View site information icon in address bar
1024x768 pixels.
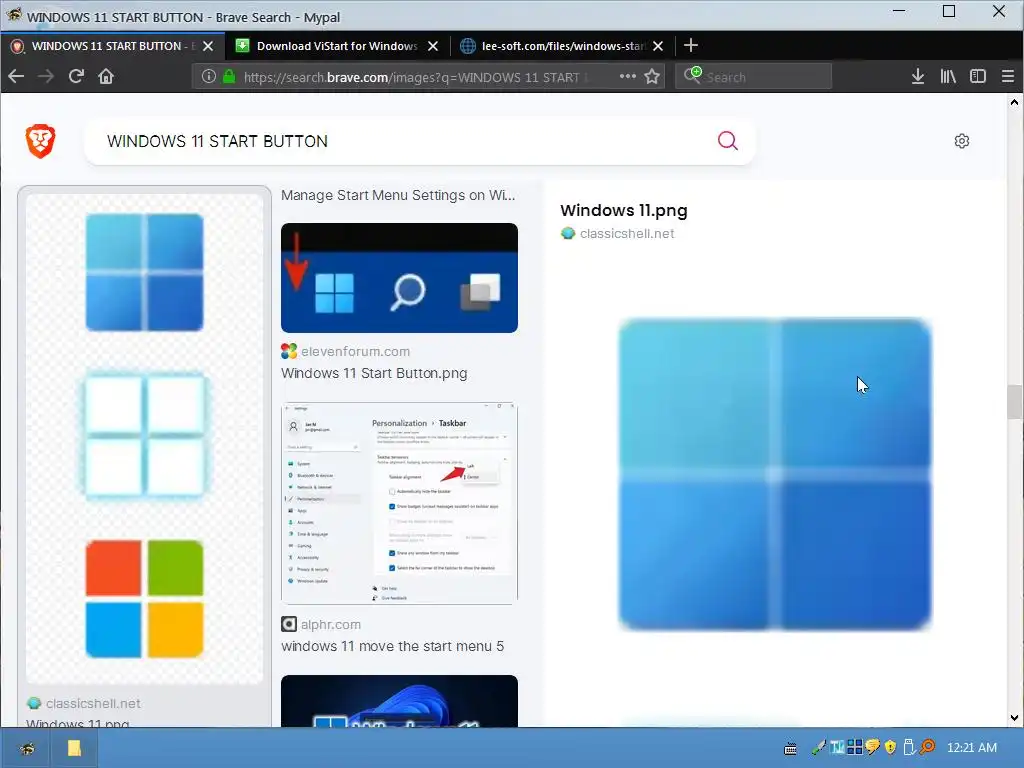coord(208,76)
